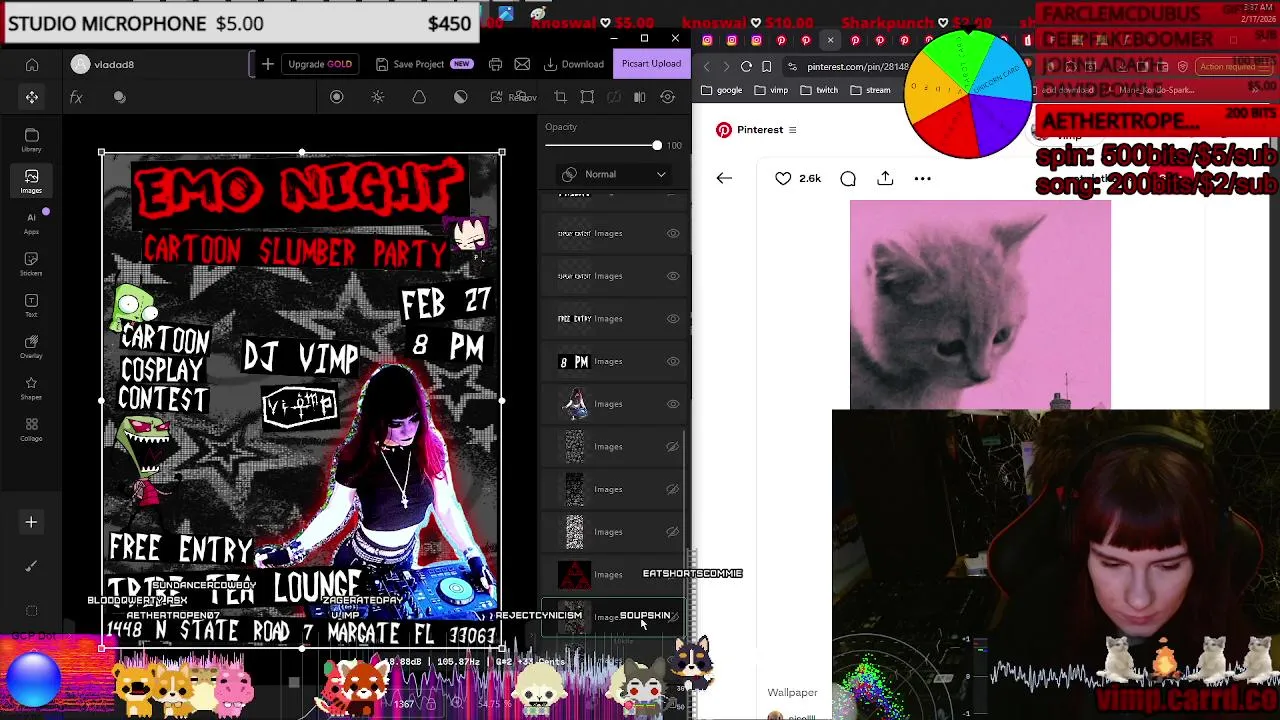Viewport: 1280px width, 720px height.
Task: Open the twitch bookmarks folder
Action: click(x=819, y=90)
